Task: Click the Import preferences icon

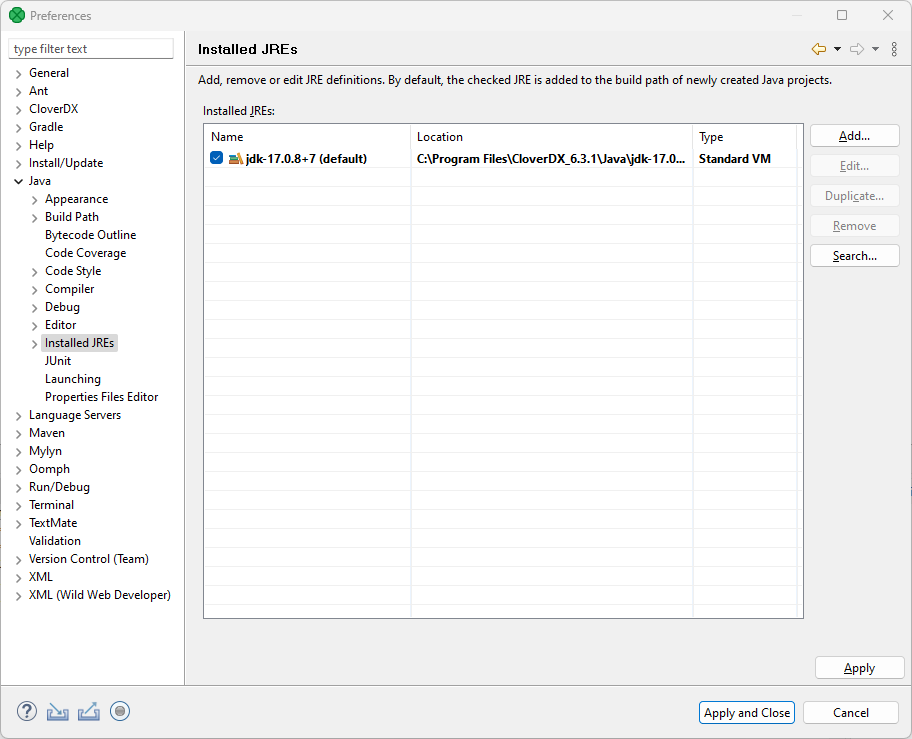Action: click(x=58, y=712)
